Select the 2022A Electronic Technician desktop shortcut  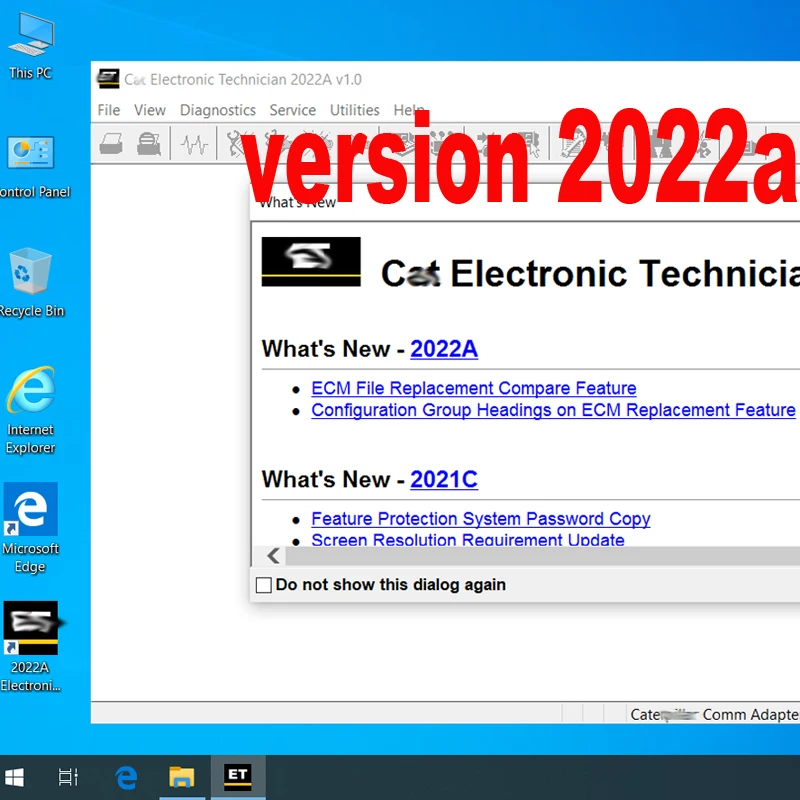coord(31,647)
